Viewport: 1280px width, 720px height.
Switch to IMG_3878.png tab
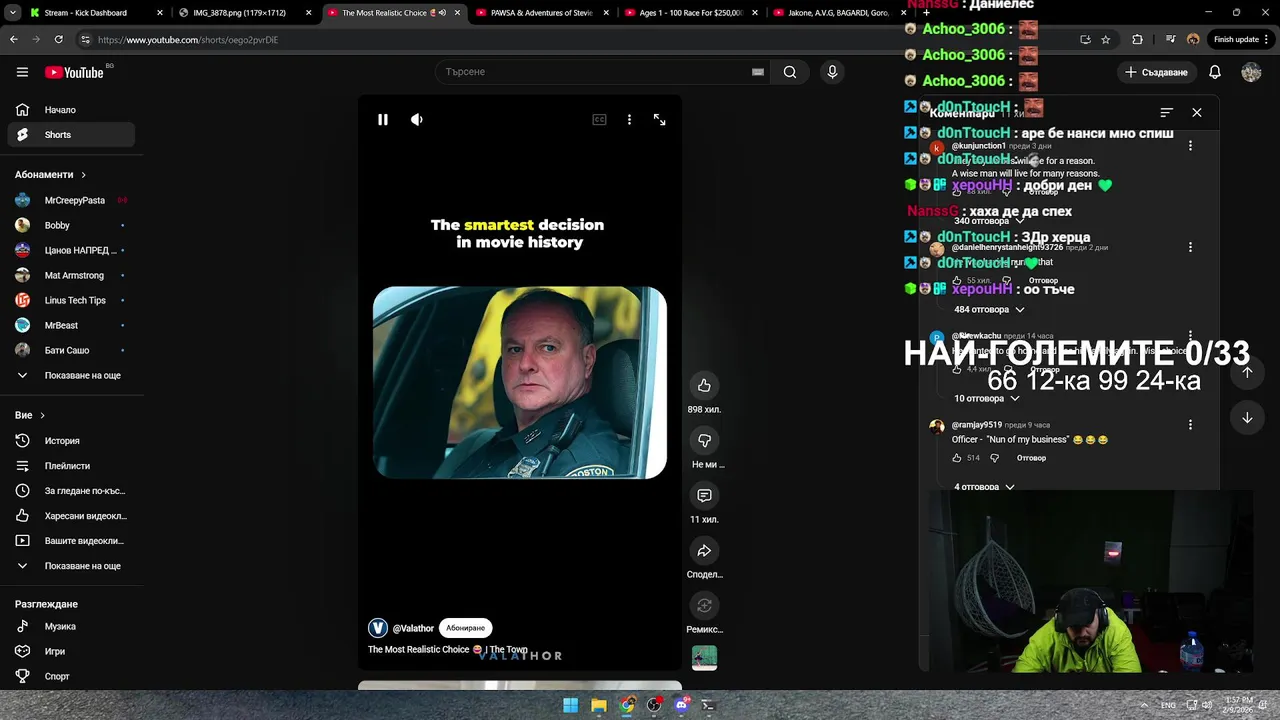coord(243,13)
